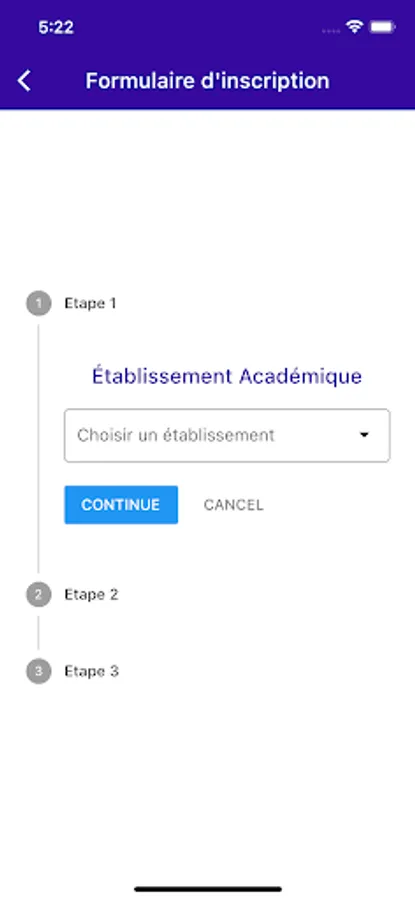The height and width of the screenshot is (900, 415).
Task: Select the step 1 circle icon
Action: point(38,304)
